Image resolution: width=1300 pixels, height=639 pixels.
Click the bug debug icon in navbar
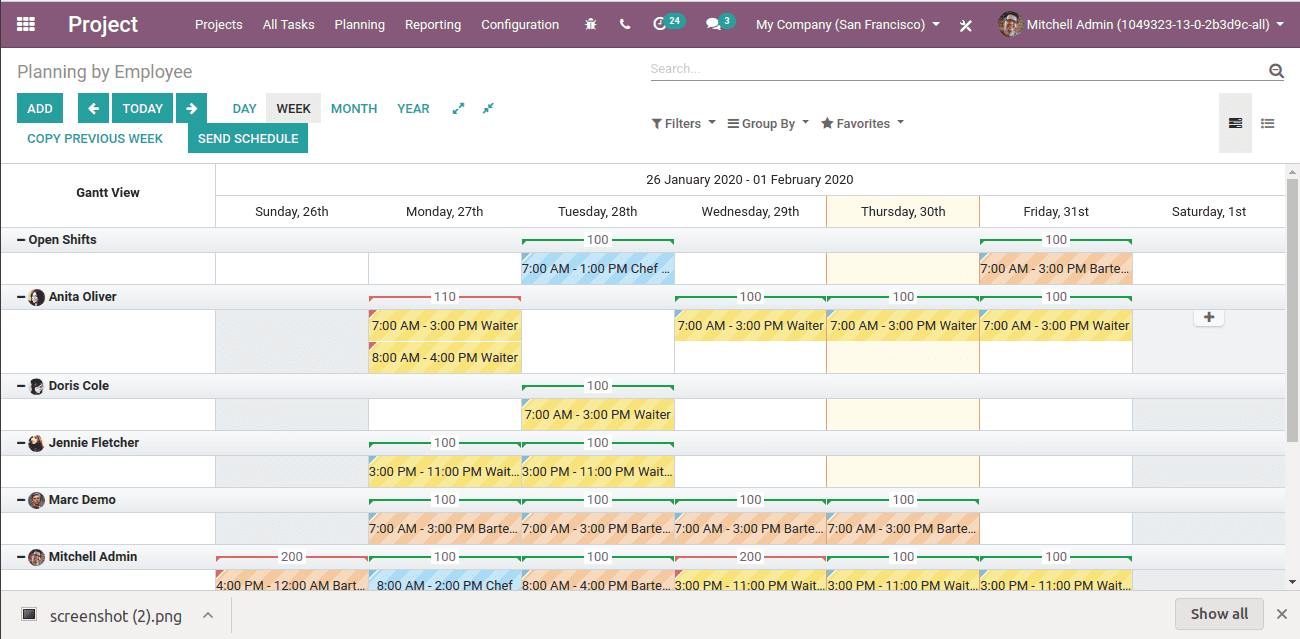point(591,24)
